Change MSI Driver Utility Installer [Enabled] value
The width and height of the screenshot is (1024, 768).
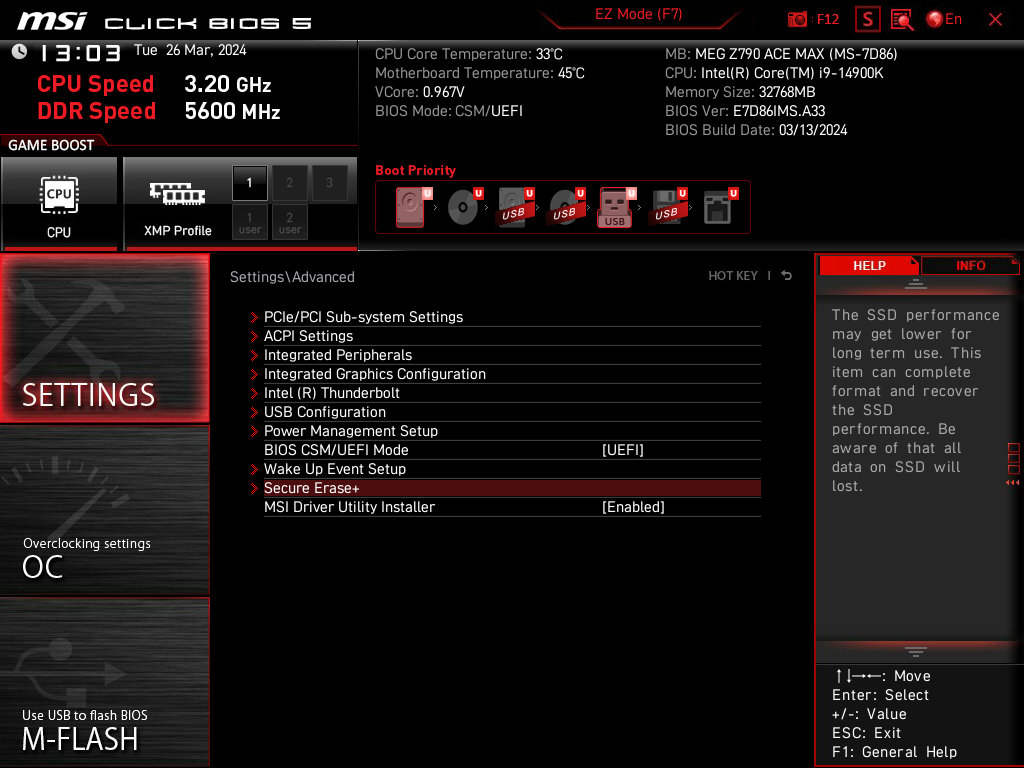[x=633, y=507]
